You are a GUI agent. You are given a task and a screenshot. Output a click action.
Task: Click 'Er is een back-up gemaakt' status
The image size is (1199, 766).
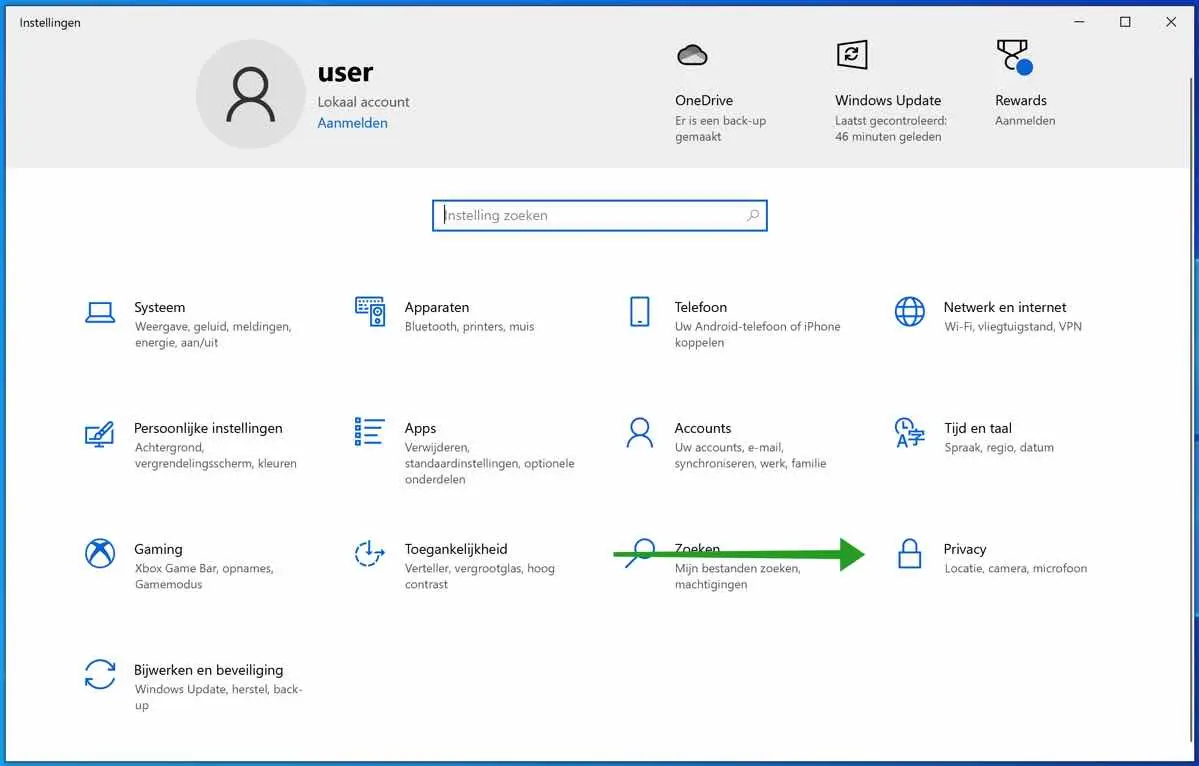click(720, 128)
